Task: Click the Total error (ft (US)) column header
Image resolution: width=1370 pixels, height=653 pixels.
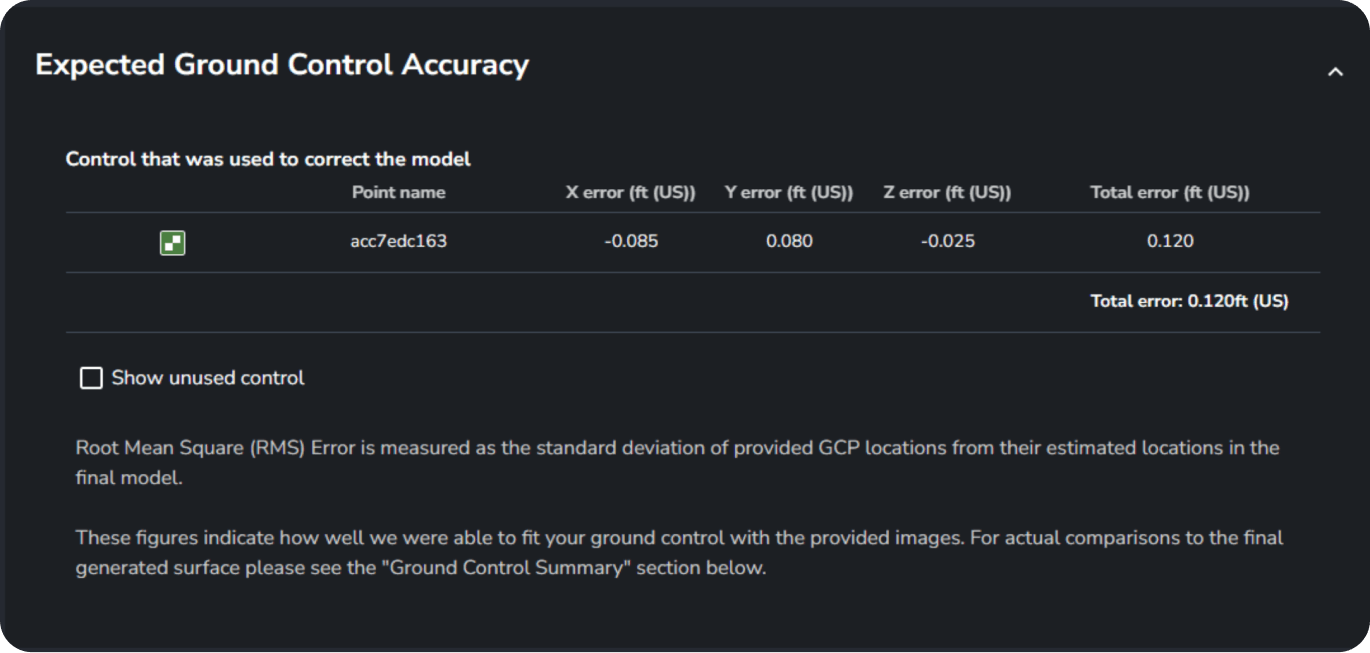Action: click(x=1170, y=192)
